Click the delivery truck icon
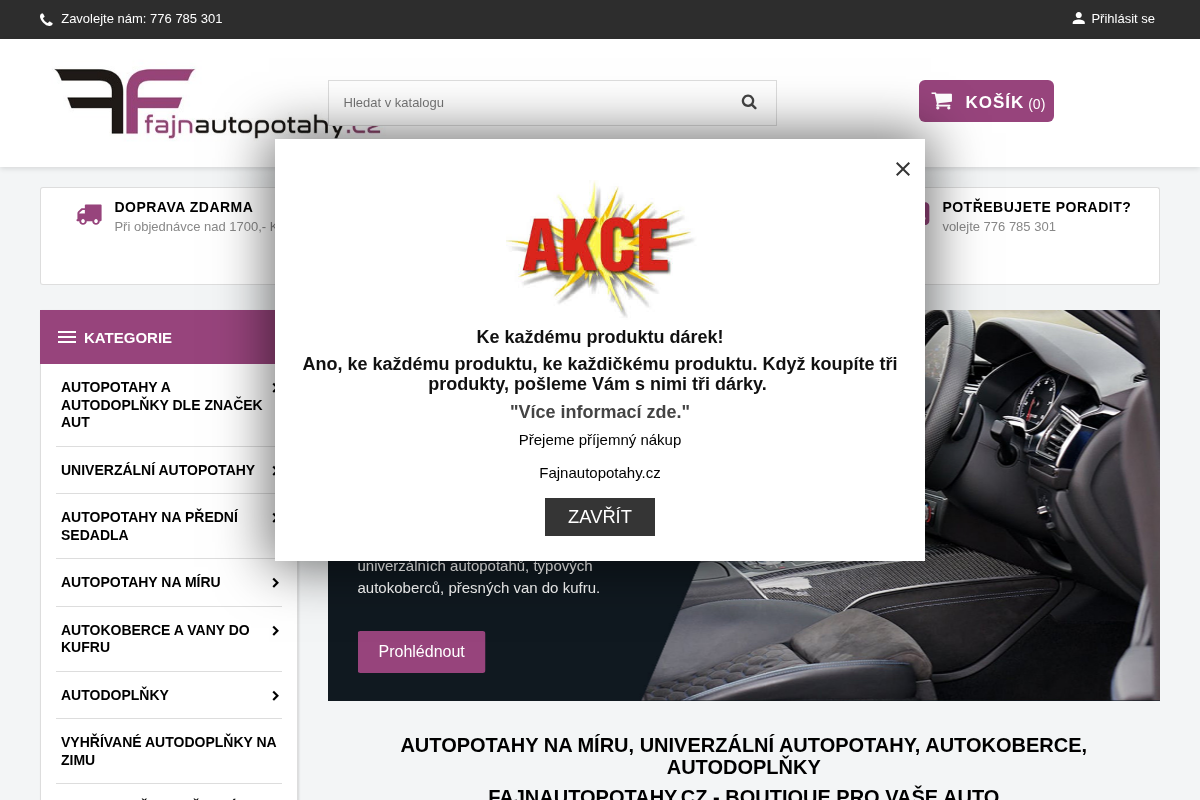Image resolution: width=1200 pixels, height=800 pixels. (89, 215)
